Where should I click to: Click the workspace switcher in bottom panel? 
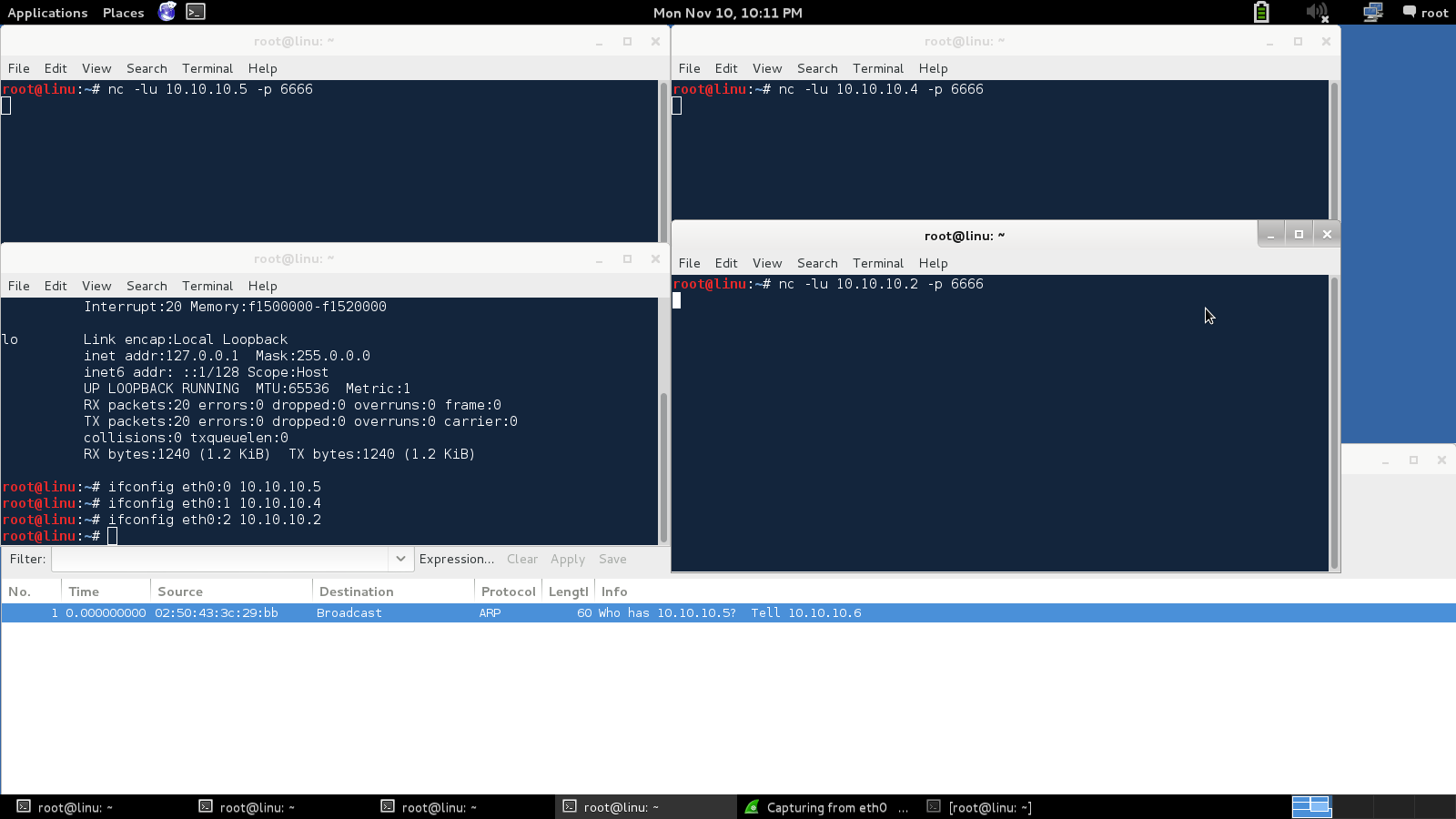(1311, 806)
